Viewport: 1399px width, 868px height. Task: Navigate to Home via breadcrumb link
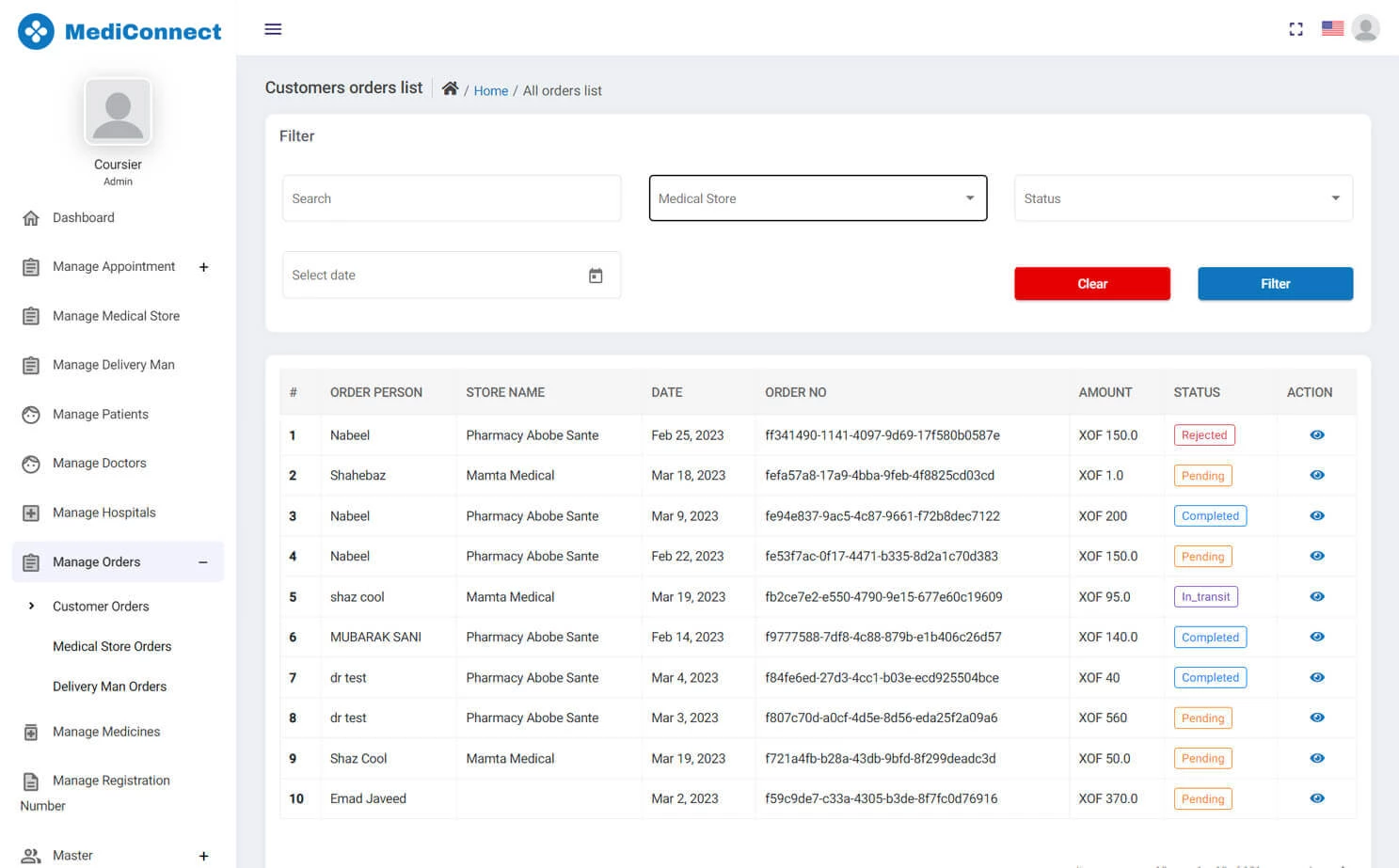pos(490,90)
